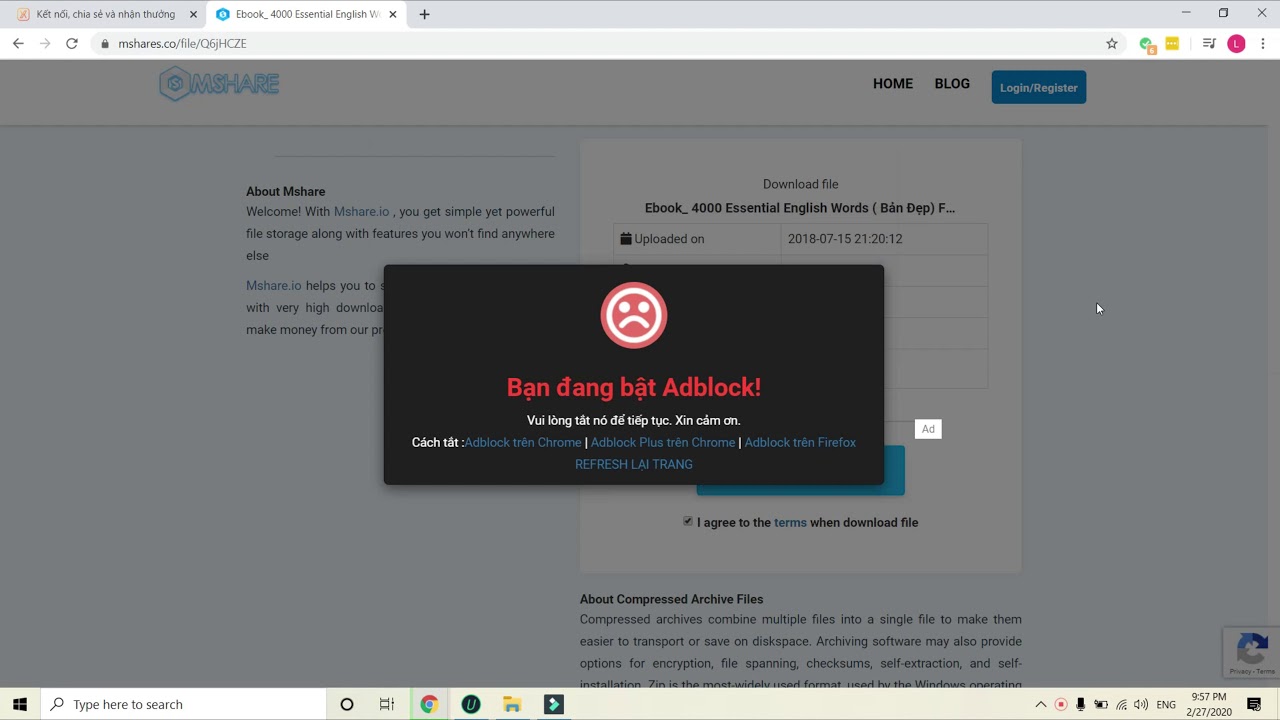Click the file title 'Ebook_ 4000 Essential English Words'
This screenshot has height=720, width=1280.
(800, 208)
